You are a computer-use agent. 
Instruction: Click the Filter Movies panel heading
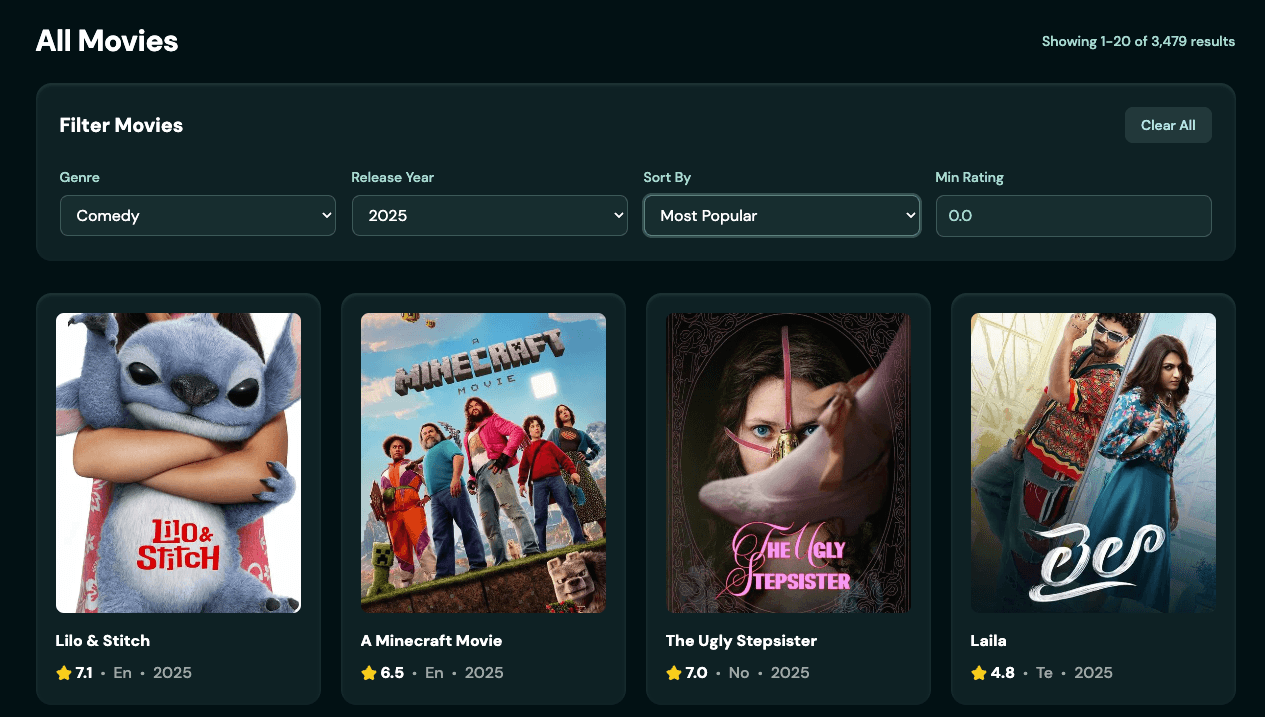click(x=121, y=125)
